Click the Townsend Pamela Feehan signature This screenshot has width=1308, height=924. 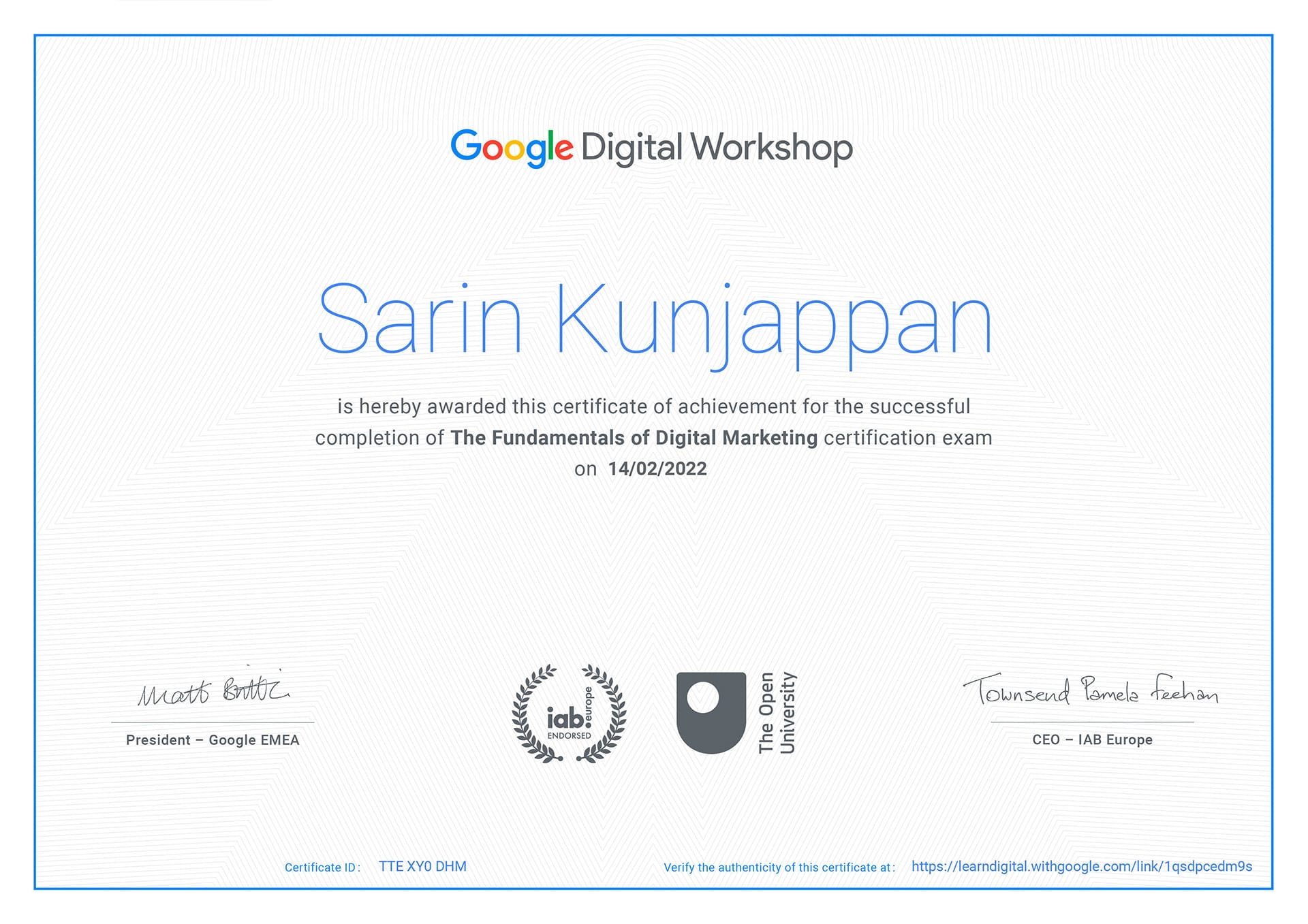coord(1091,690)
